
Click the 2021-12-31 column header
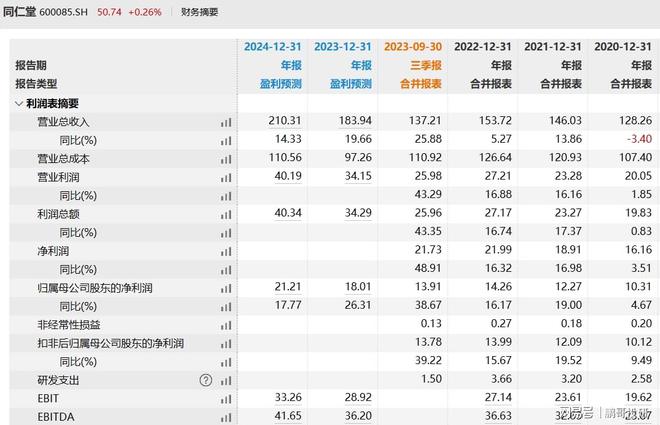tap(553, 46)
